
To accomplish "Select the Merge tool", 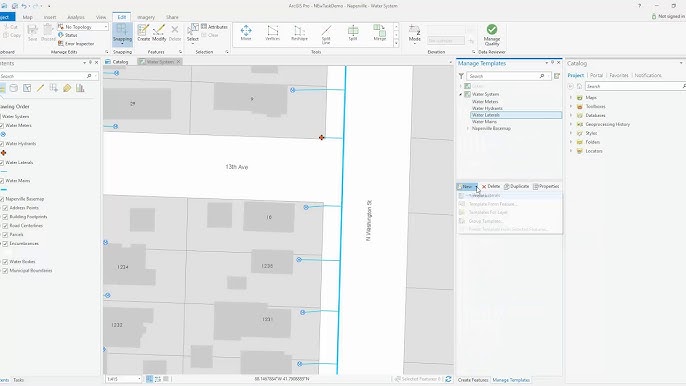I will click(x=380, y=33).
